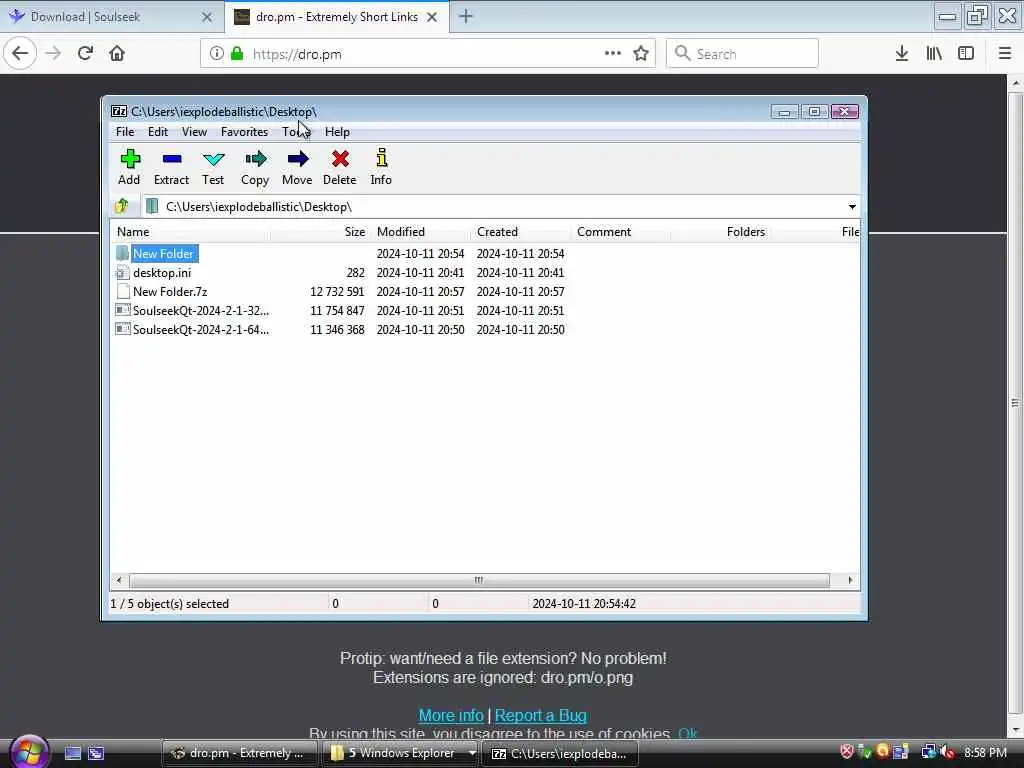Click the 7z icon in title bar
1024x768 pixels.
pyautogui.click(x=119, y=112)
